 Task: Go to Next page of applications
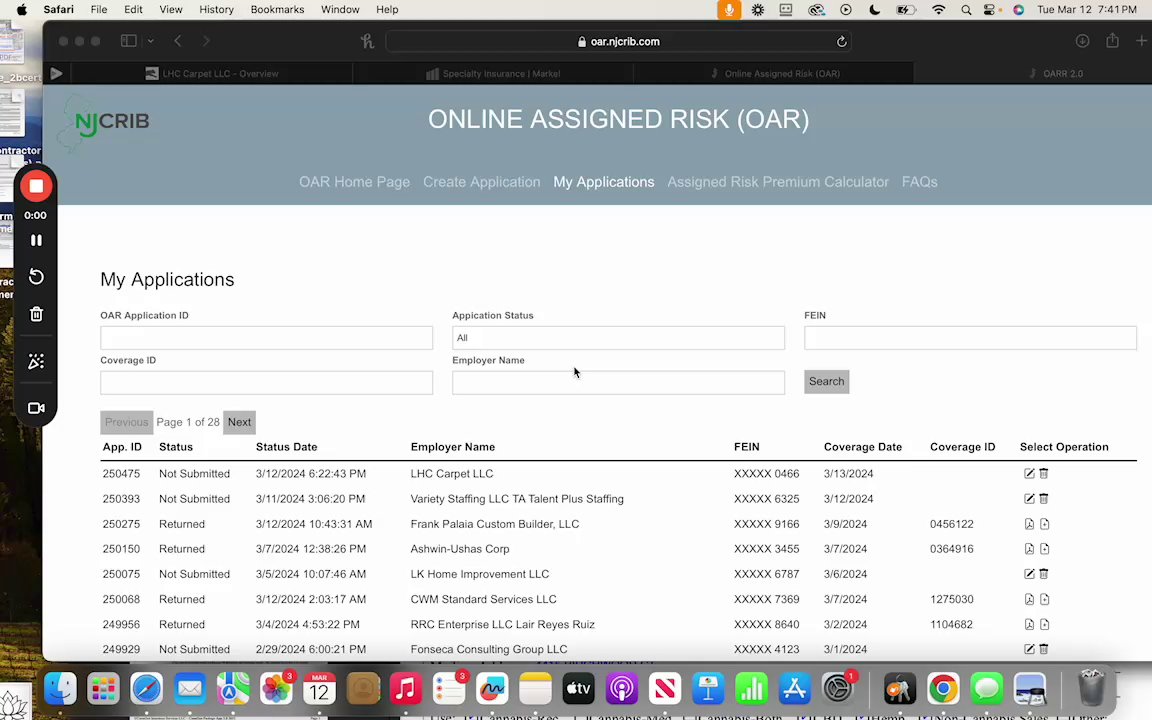240,422
